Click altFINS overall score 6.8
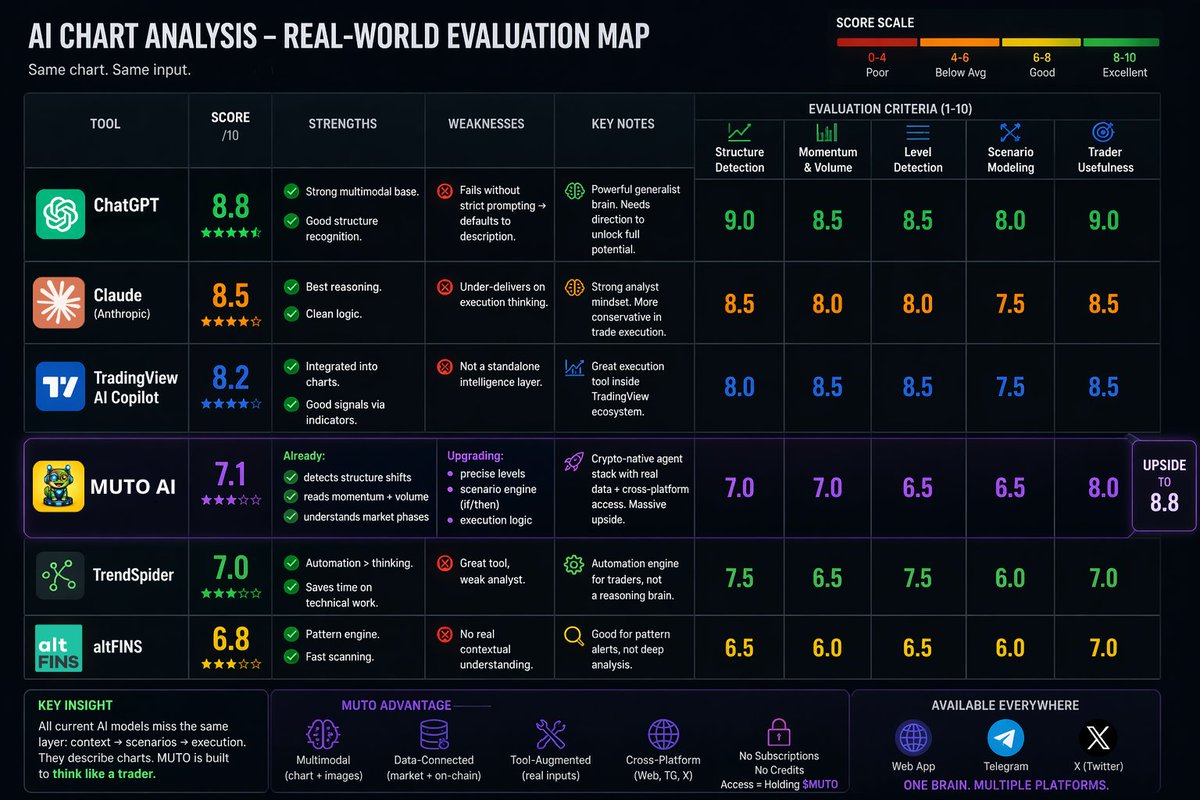Viewport: 1200px width, 800px height. tap(230, 637)
